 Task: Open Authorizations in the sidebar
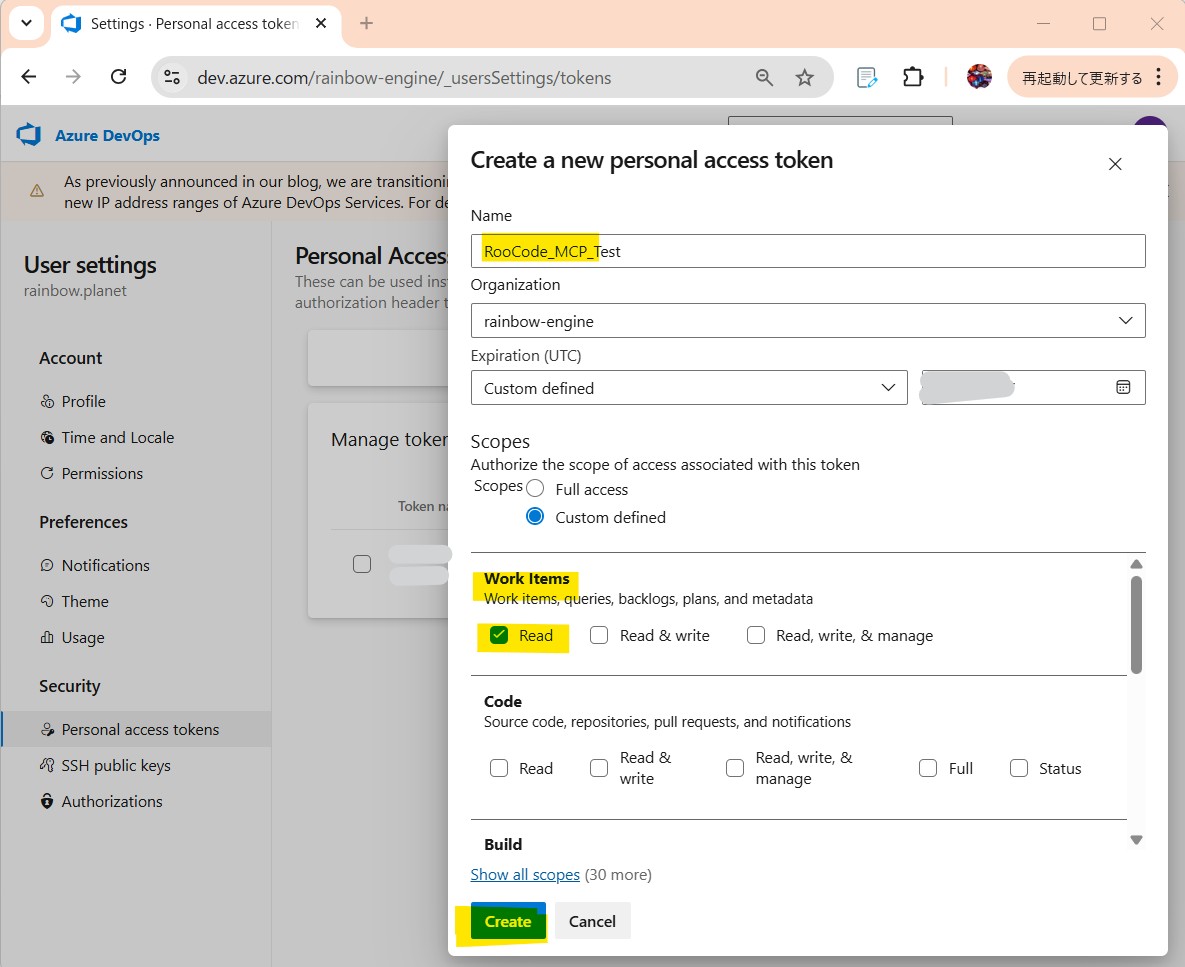pos(112,801)
